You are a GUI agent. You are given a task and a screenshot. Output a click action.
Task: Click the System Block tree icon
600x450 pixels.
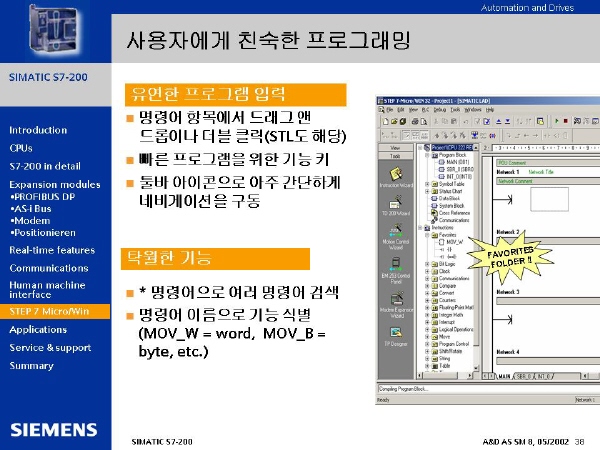(x=434, y=205)
